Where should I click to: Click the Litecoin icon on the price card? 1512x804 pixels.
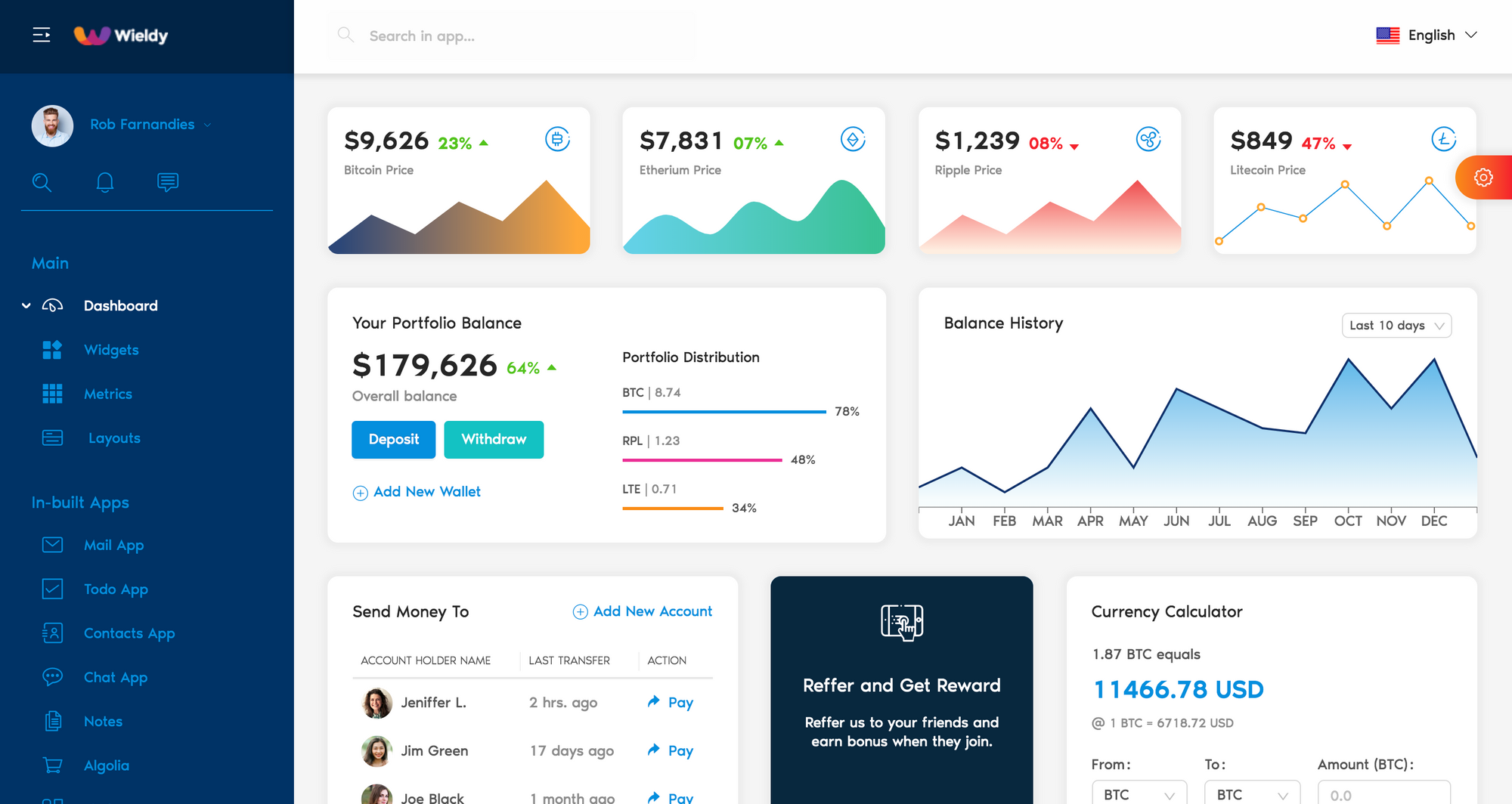click(x=1442, y=140)
